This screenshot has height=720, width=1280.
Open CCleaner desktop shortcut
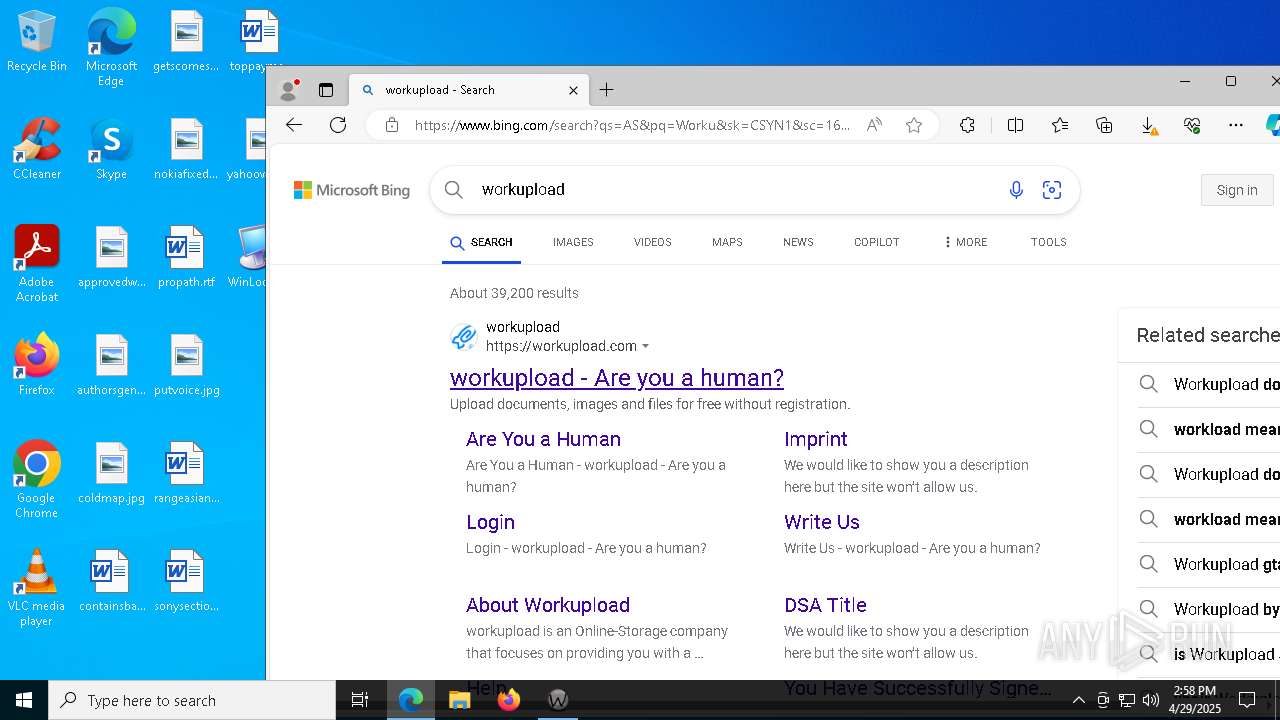[37, 150]
